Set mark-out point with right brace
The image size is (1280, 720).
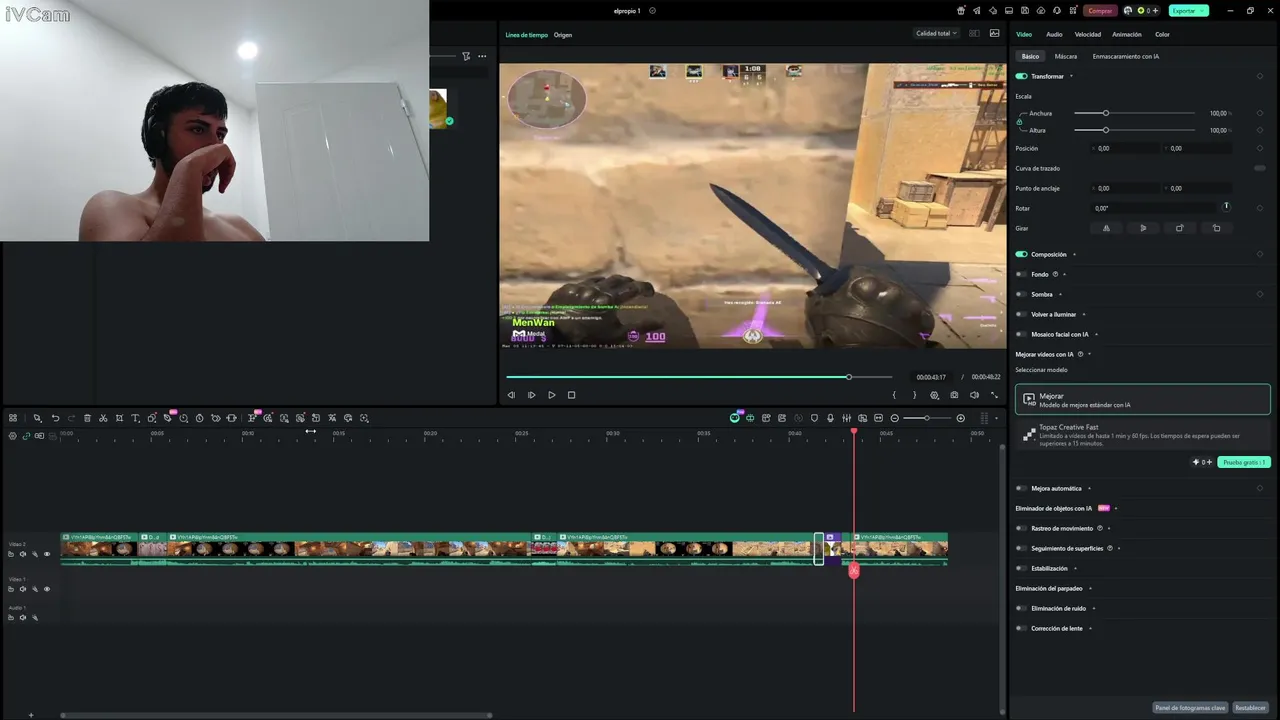(x=914, y=395)
